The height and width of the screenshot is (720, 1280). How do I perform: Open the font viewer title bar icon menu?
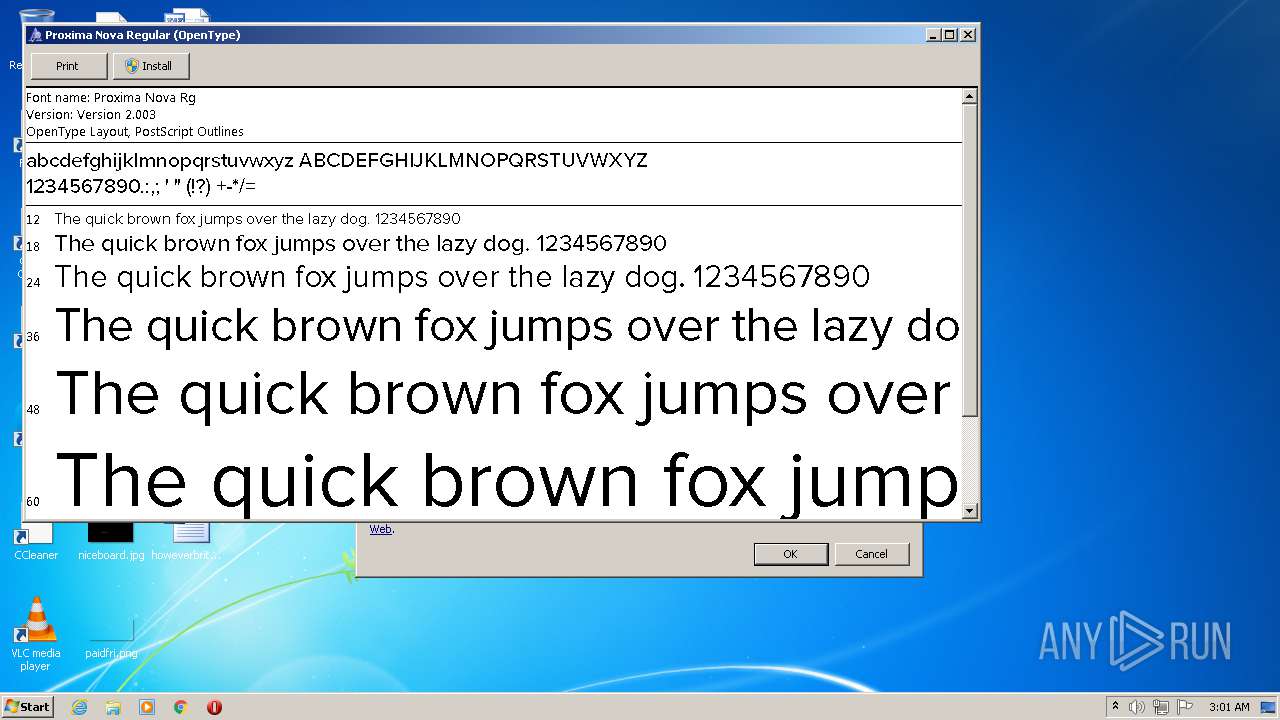[35, 35]
